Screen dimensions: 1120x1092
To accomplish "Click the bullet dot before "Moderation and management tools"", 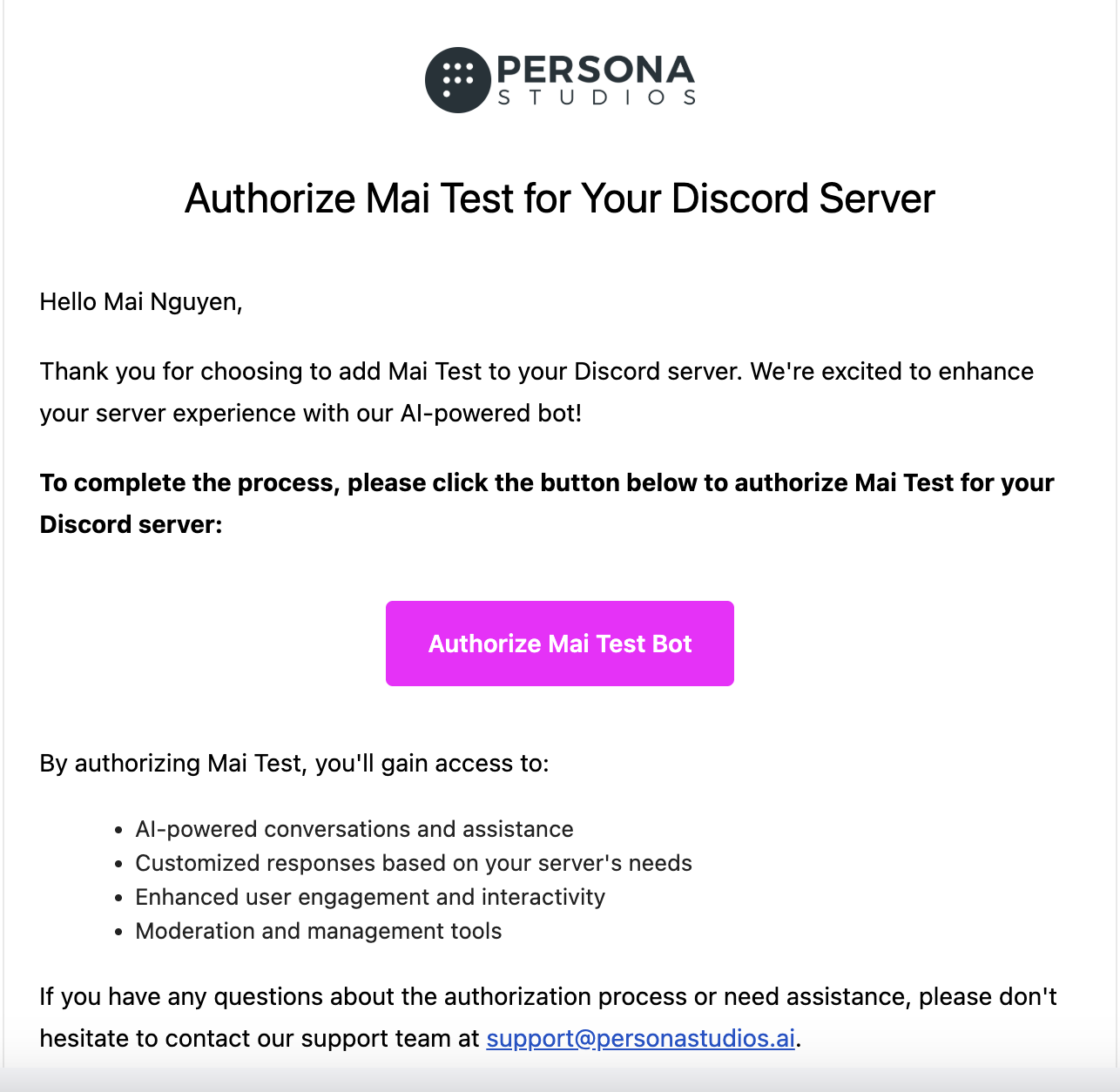I will pos(118,933).
